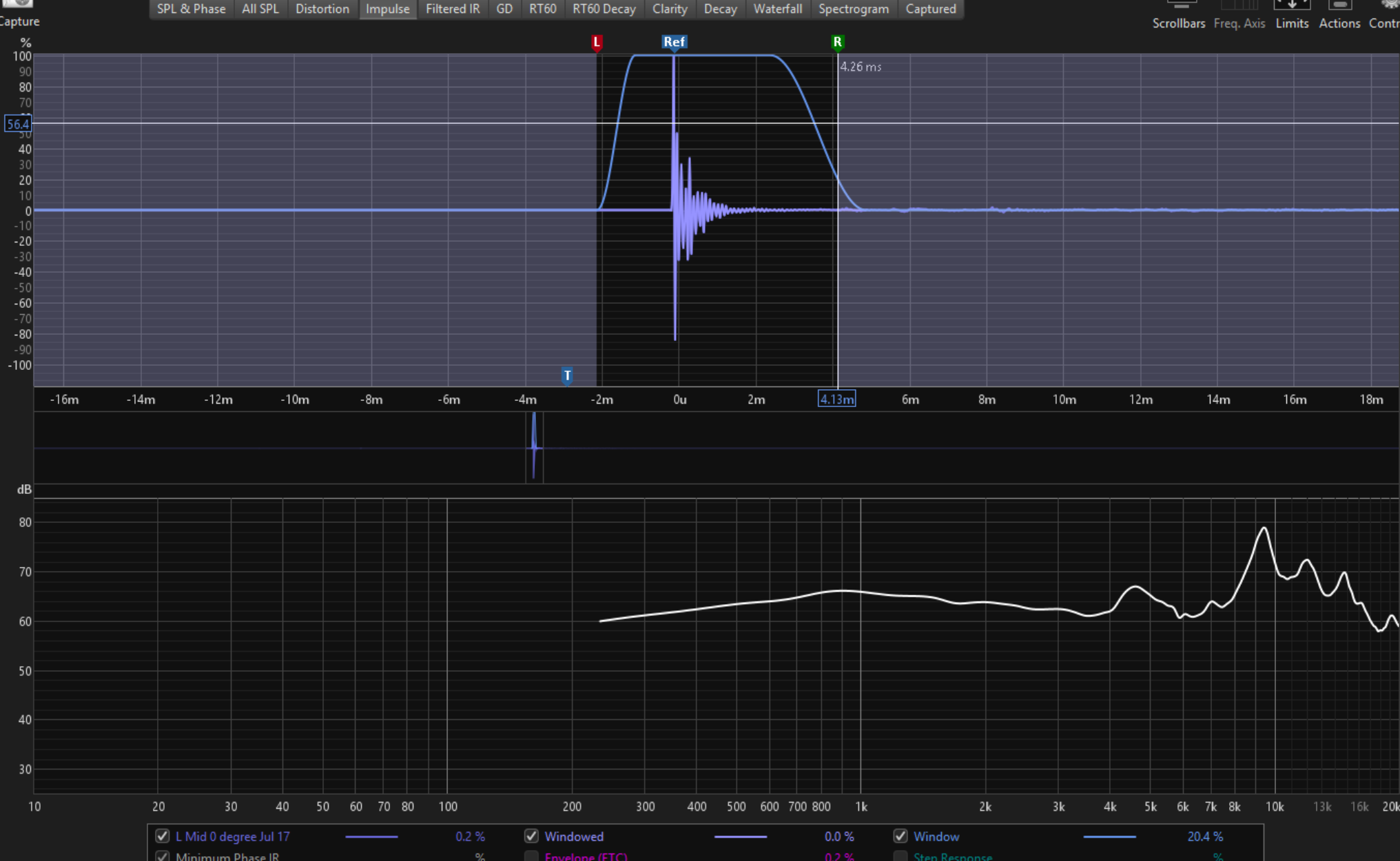Toggle the Minimum Phase IR checkbox
Image resolution: width=1400 pixels, height=861 pixels.
click(163, 856)
